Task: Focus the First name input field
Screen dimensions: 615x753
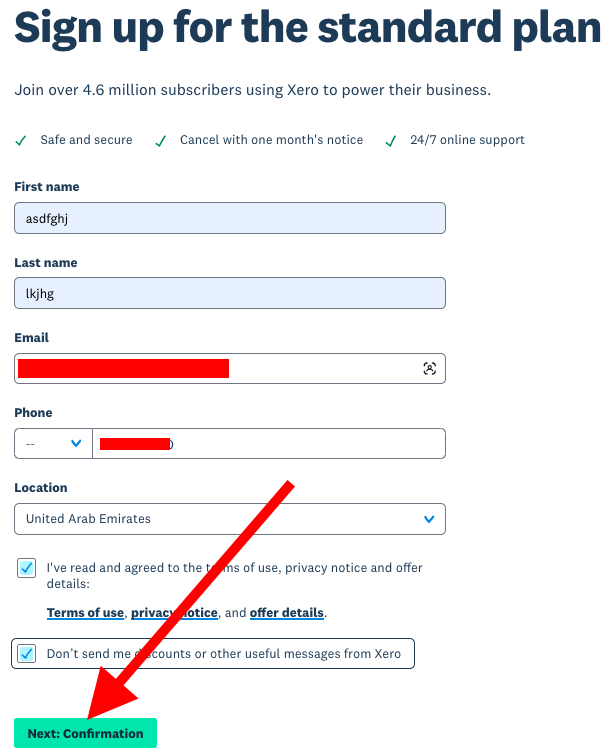Action: click(230, 218)
